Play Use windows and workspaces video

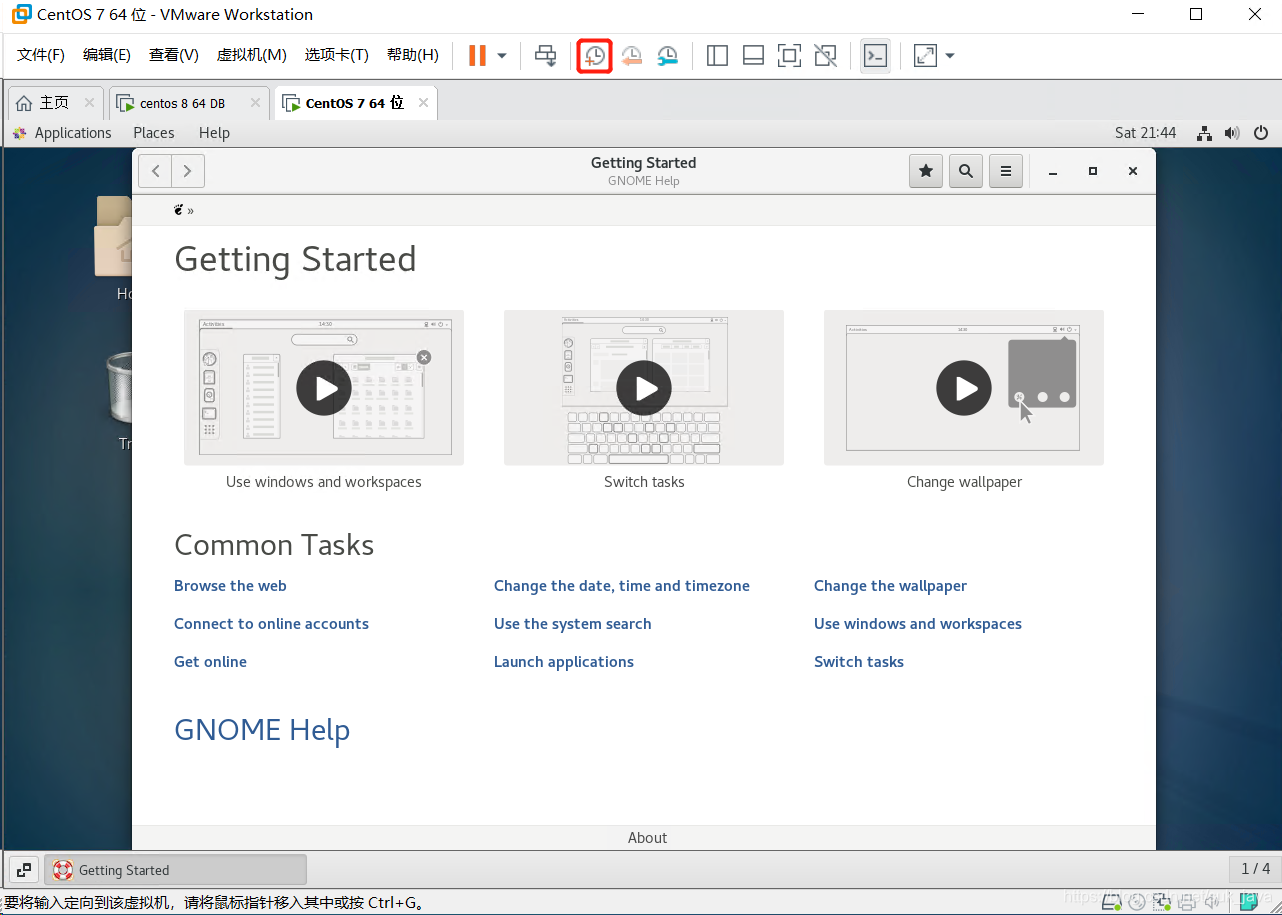point(324,388)
